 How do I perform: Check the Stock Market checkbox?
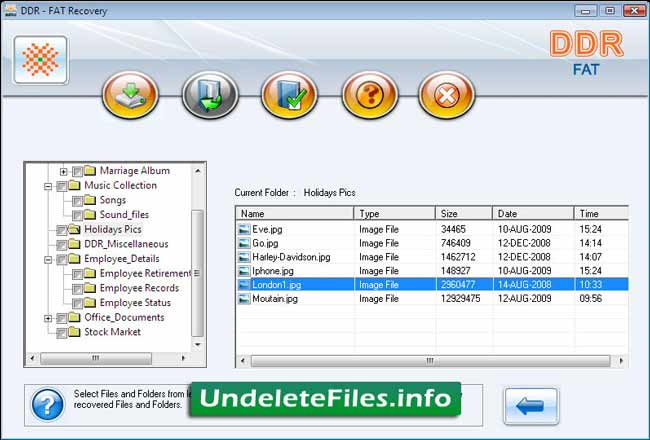[x=61, y=333]
